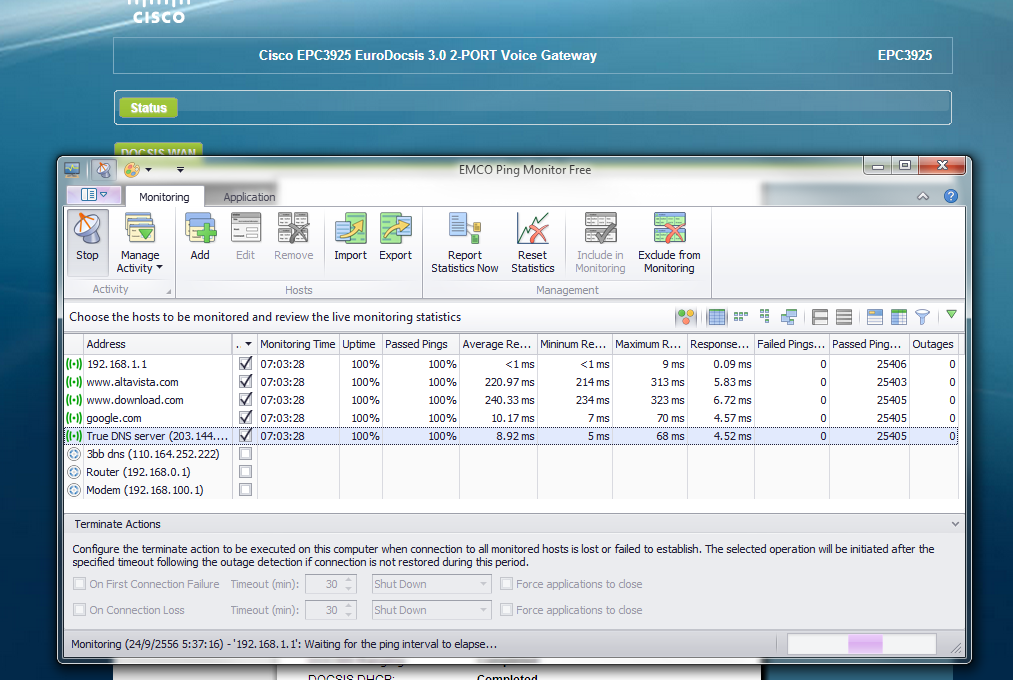Click the 25406 passed pings cell
This screenshot has width=1013, height=680.
[x=870, y=364]
